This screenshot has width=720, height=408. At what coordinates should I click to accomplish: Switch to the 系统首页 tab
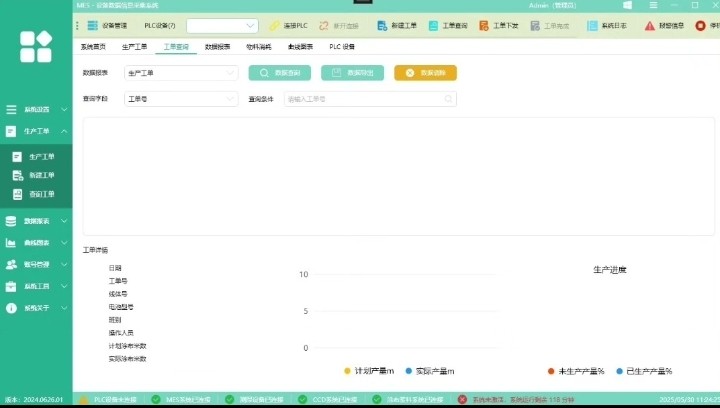[x=93, y=47]
